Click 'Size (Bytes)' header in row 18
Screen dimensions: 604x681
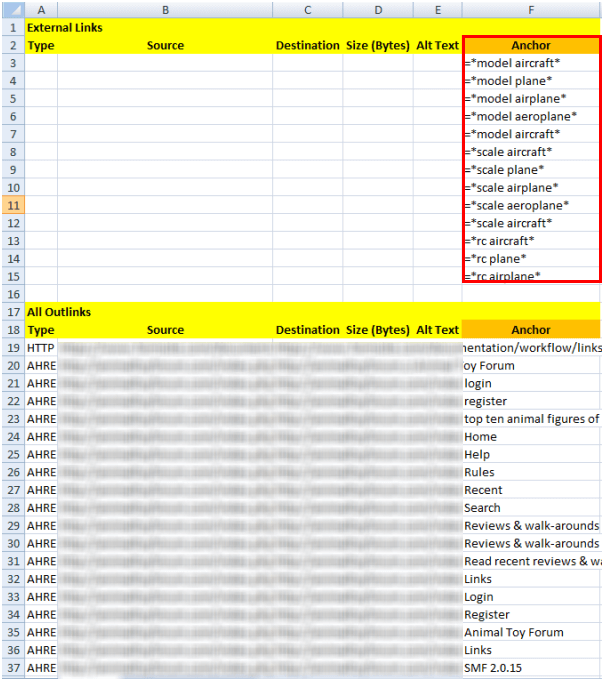tap(378, 330)
